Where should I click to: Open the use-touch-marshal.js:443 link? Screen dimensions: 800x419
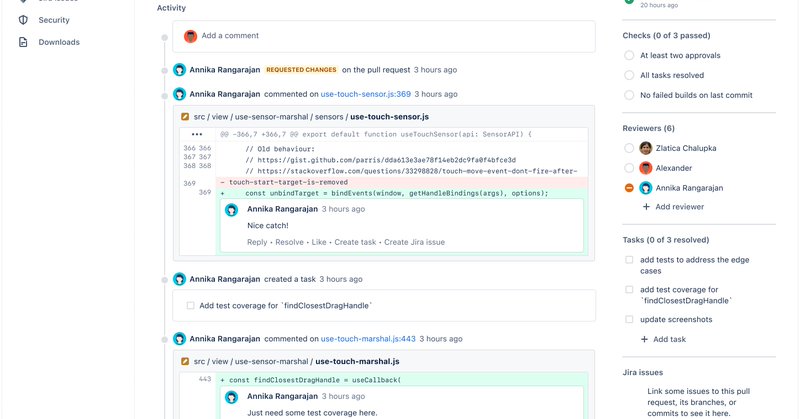[368, 339]
